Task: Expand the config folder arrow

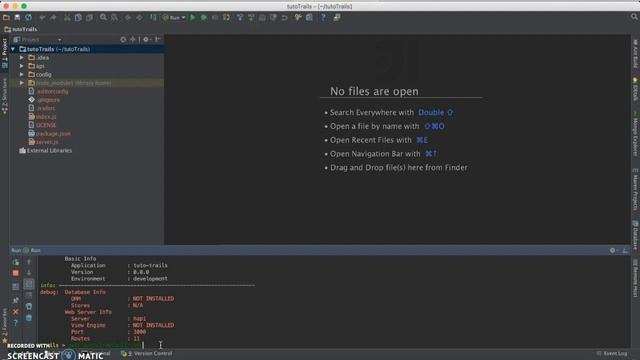Action: click(22, 75)
